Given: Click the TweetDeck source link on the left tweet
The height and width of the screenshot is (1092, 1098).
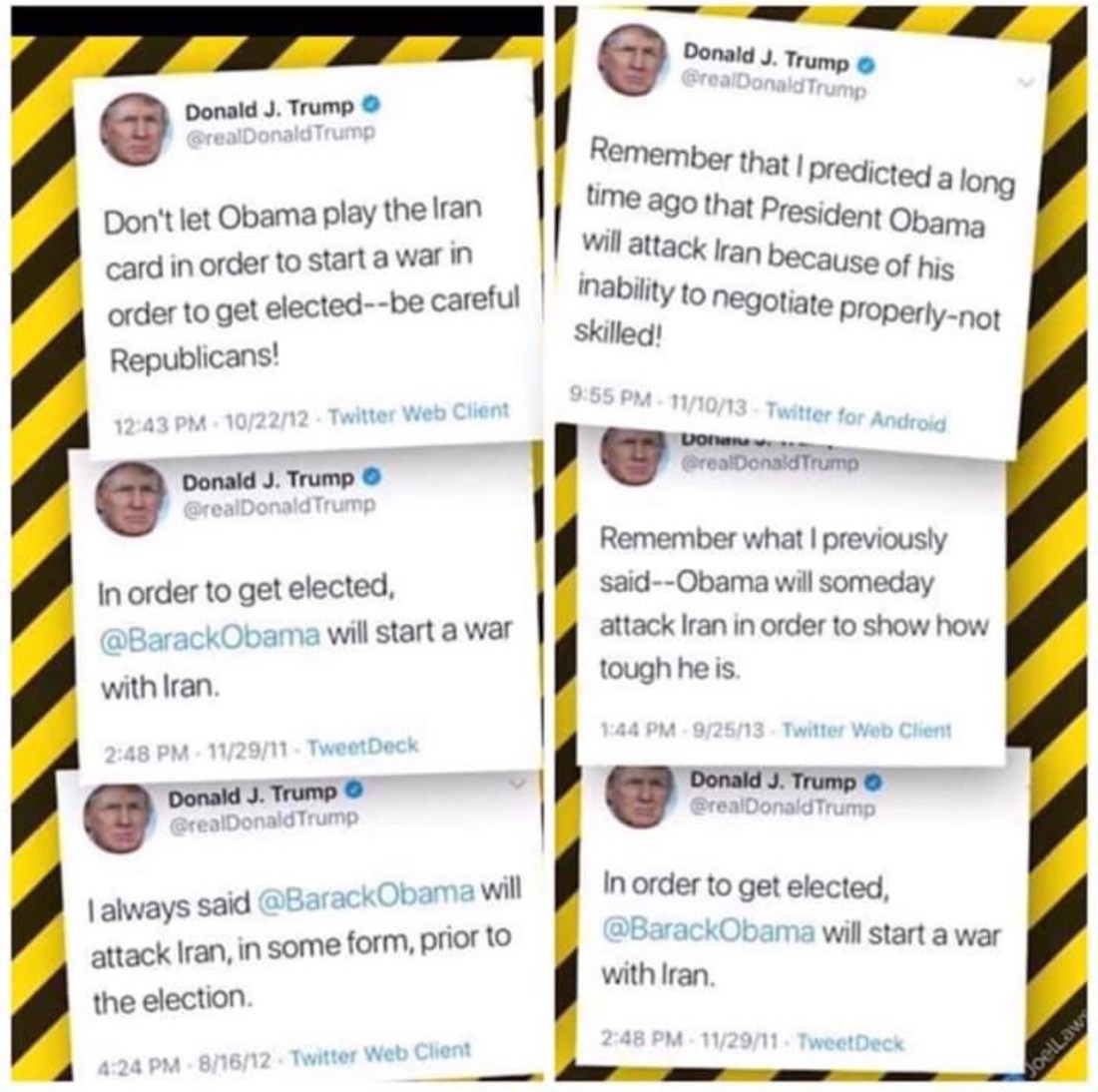Looking at the screenshot, I should click(x=362, y=747).
